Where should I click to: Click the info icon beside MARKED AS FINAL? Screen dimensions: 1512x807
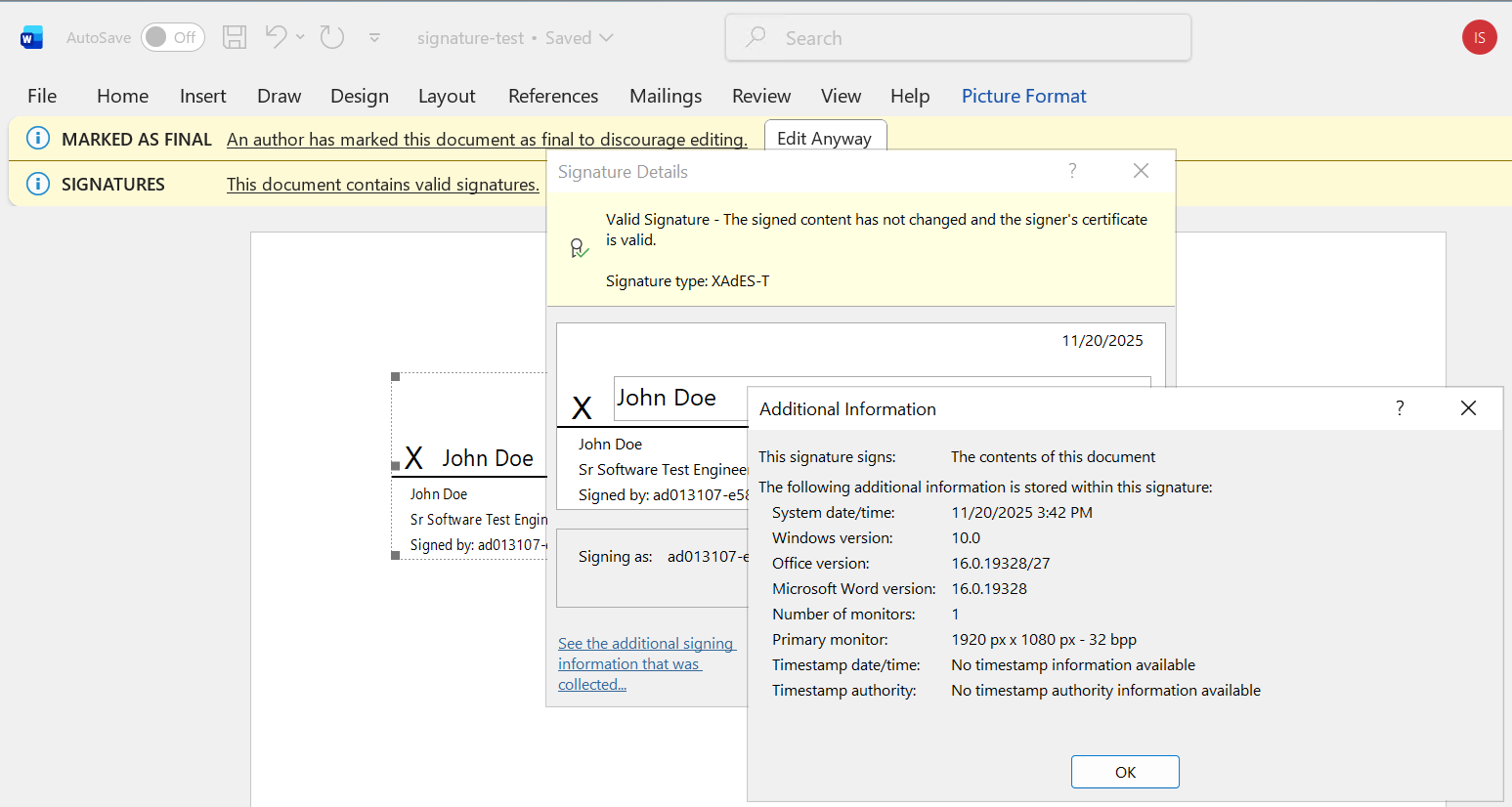point(37,139)
